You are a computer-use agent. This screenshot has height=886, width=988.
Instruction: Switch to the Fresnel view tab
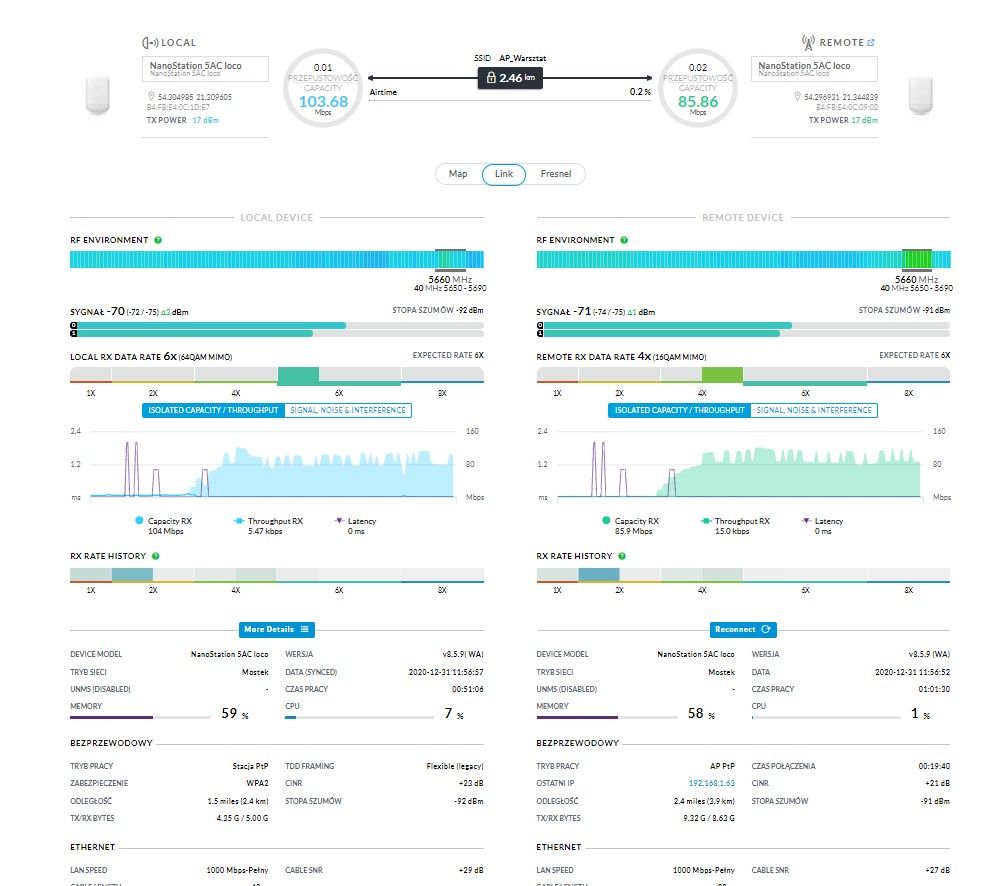coord(556,174)
